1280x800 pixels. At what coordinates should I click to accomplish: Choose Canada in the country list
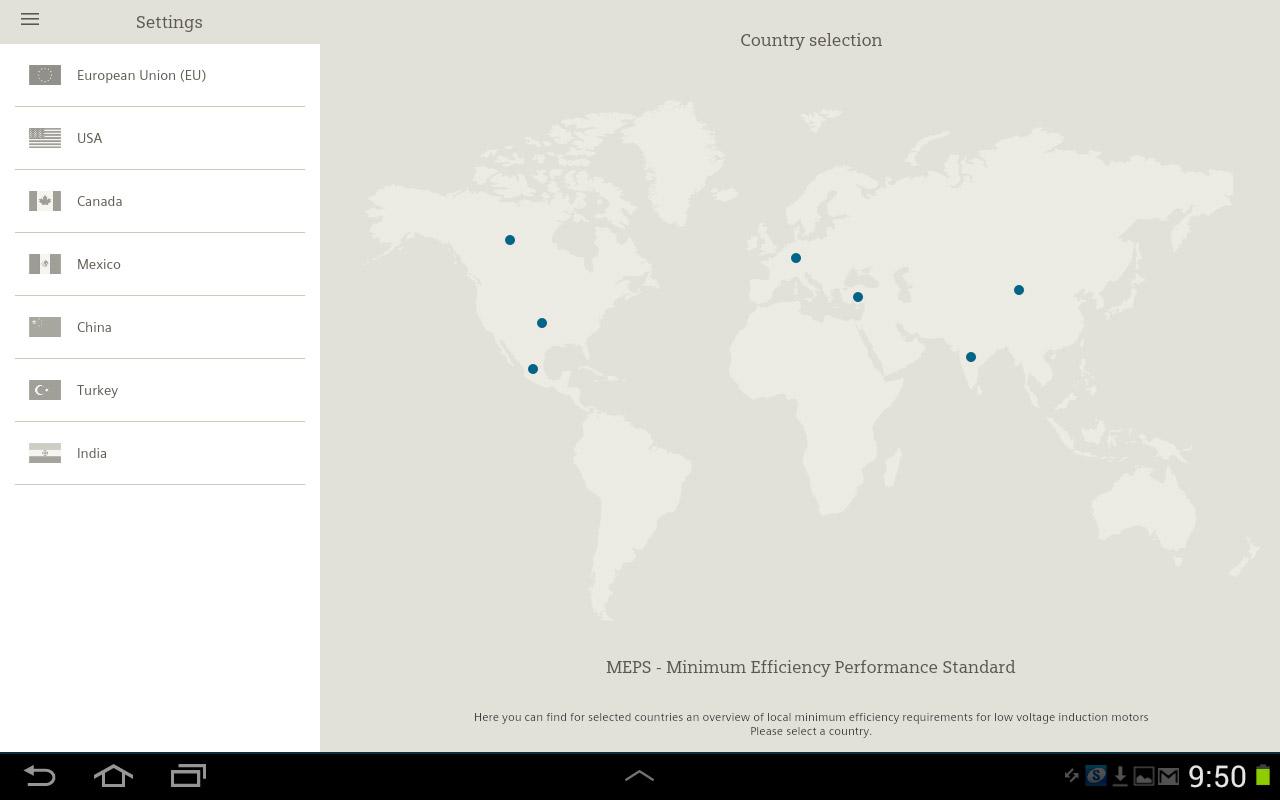[x=160, y=201]
